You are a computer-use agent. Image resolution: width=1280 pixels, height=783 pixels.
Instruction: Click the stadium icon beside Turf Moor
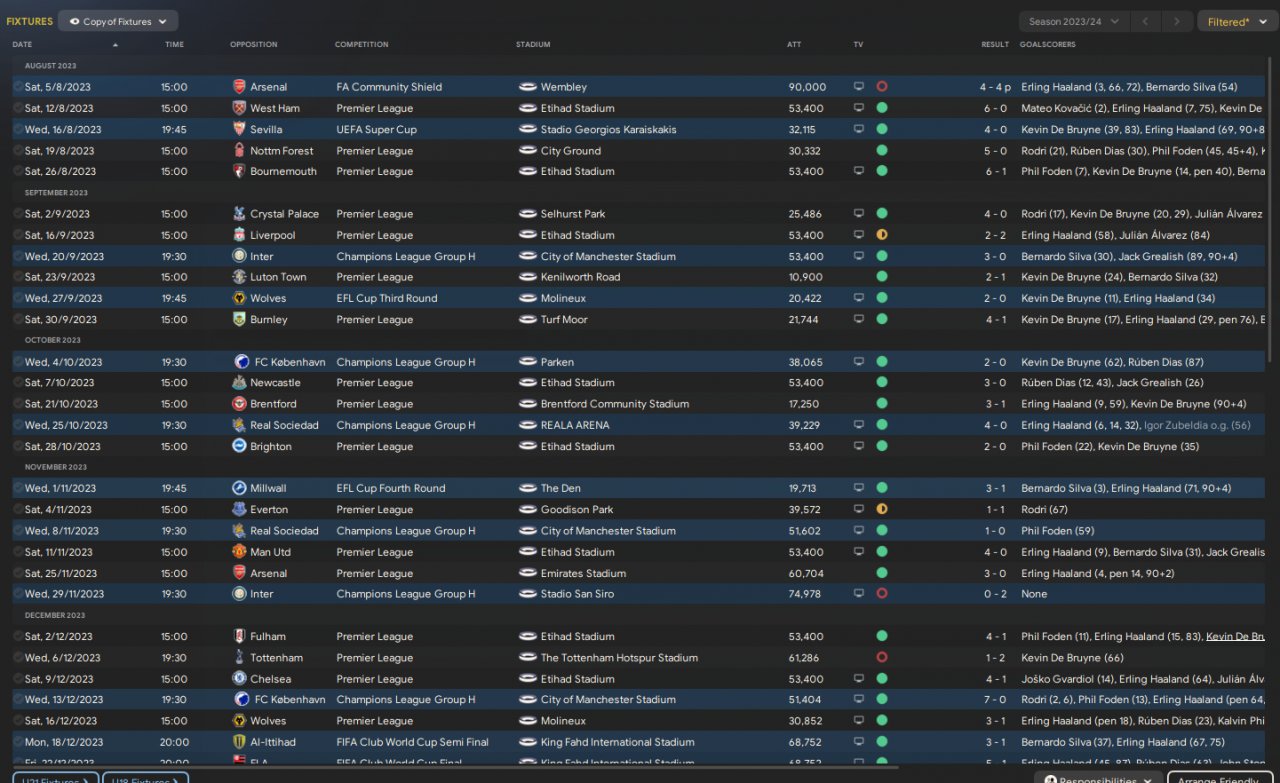click(528, 320)
